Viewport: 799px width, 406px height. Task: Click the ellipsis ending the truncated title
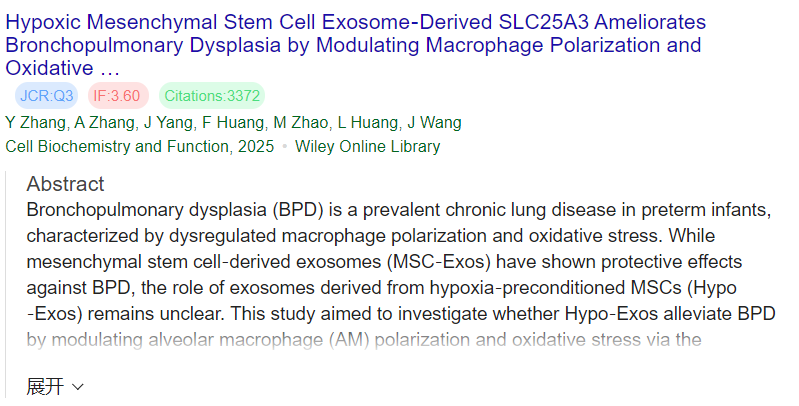pyautogui.click(x=110, y=69)
